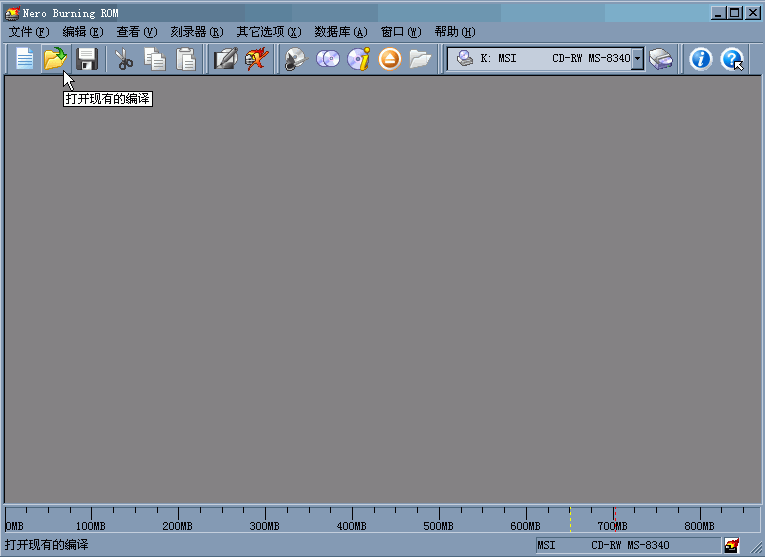
Task: Click the choose recorder drive icon
Action: pos(661,59)
